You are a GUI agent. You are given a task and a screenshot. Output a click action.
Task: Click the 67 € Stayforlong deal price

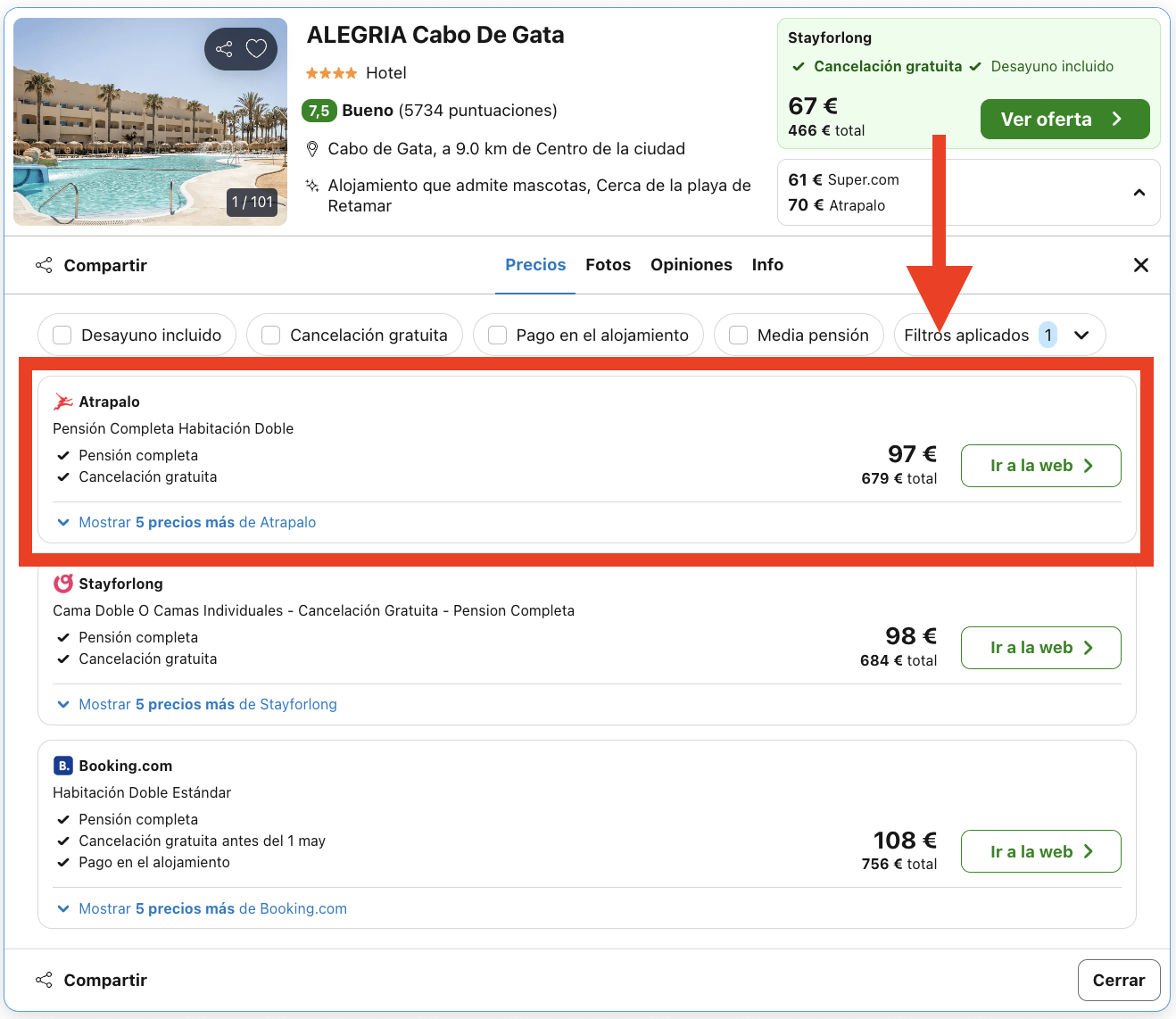[x=813, y=106]
